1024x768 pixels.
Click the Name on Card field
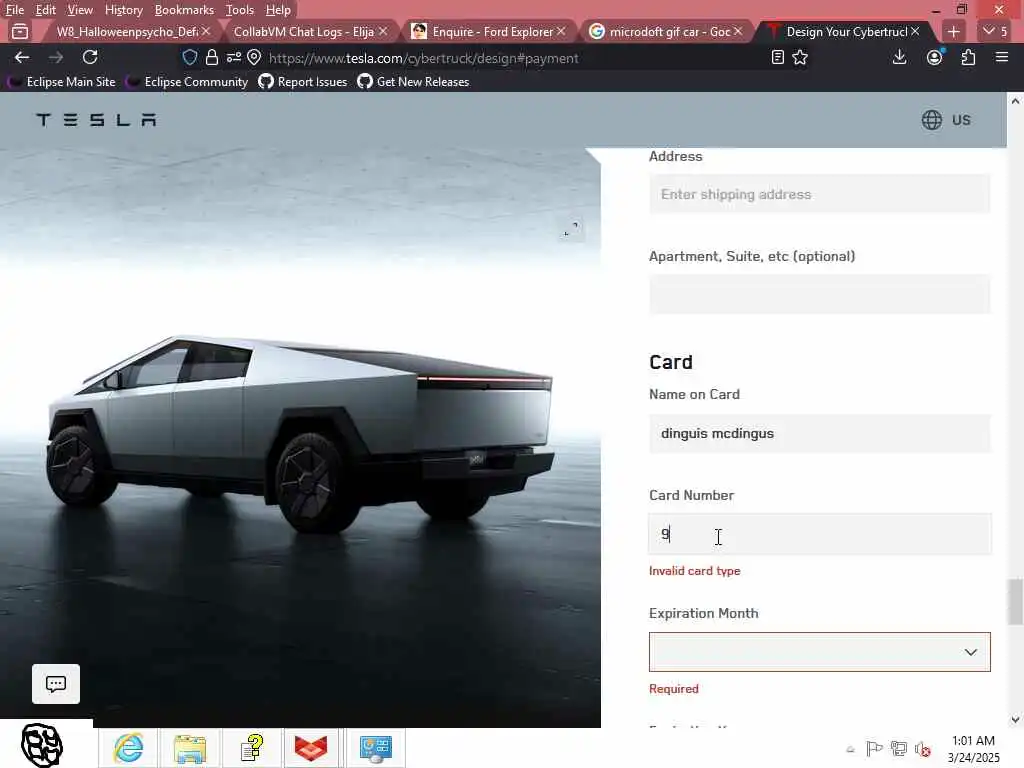820,433
